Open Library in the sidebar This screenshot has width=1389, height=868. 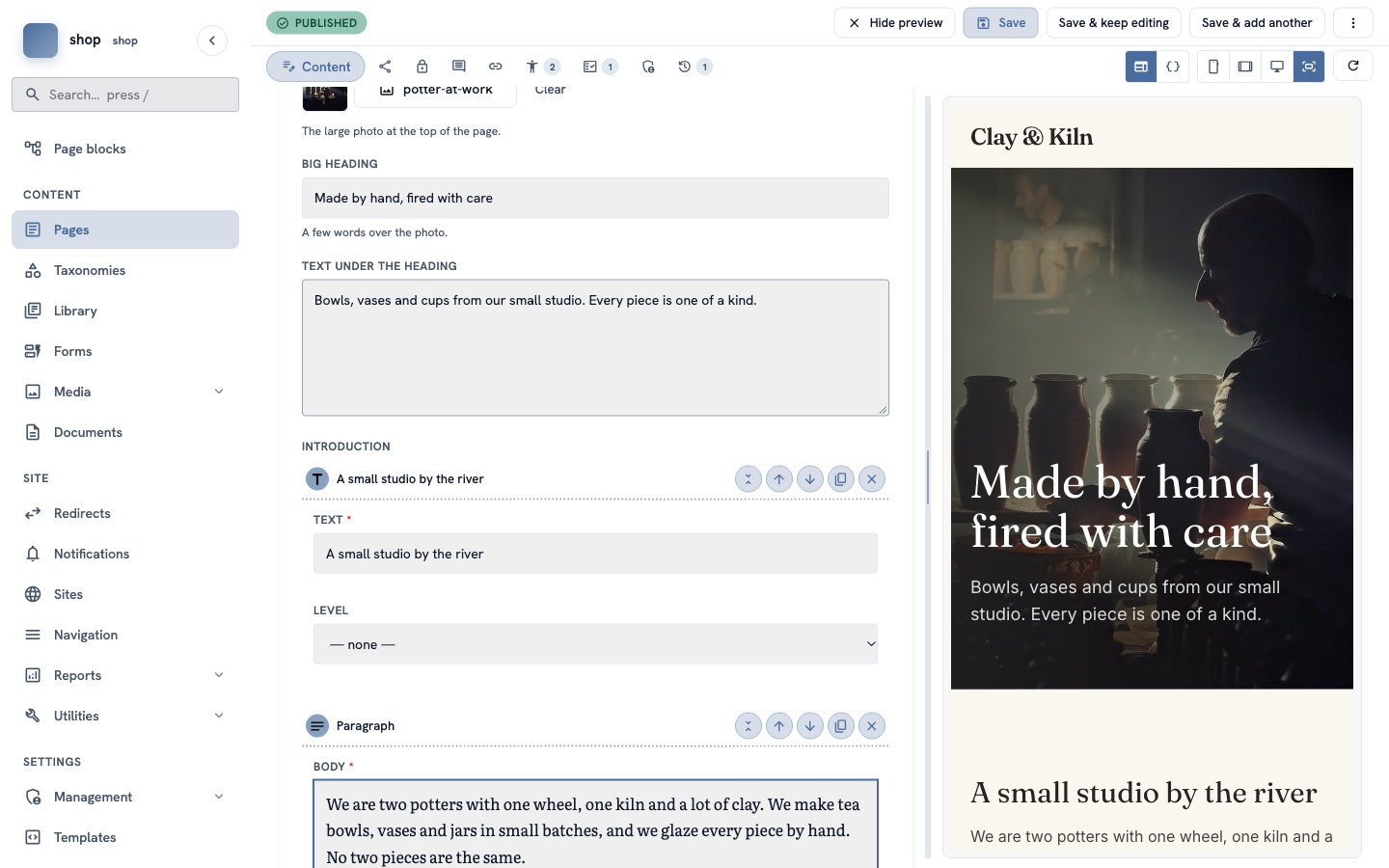pos(125,311)
